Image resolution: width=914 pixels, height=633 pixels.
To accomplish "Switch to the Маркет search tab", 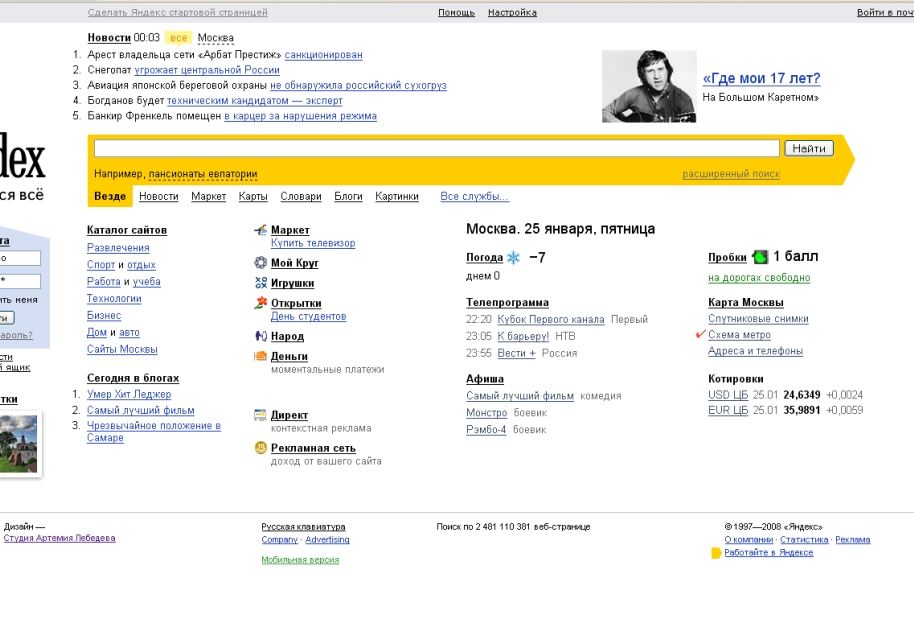I will [x=209, y=196].
